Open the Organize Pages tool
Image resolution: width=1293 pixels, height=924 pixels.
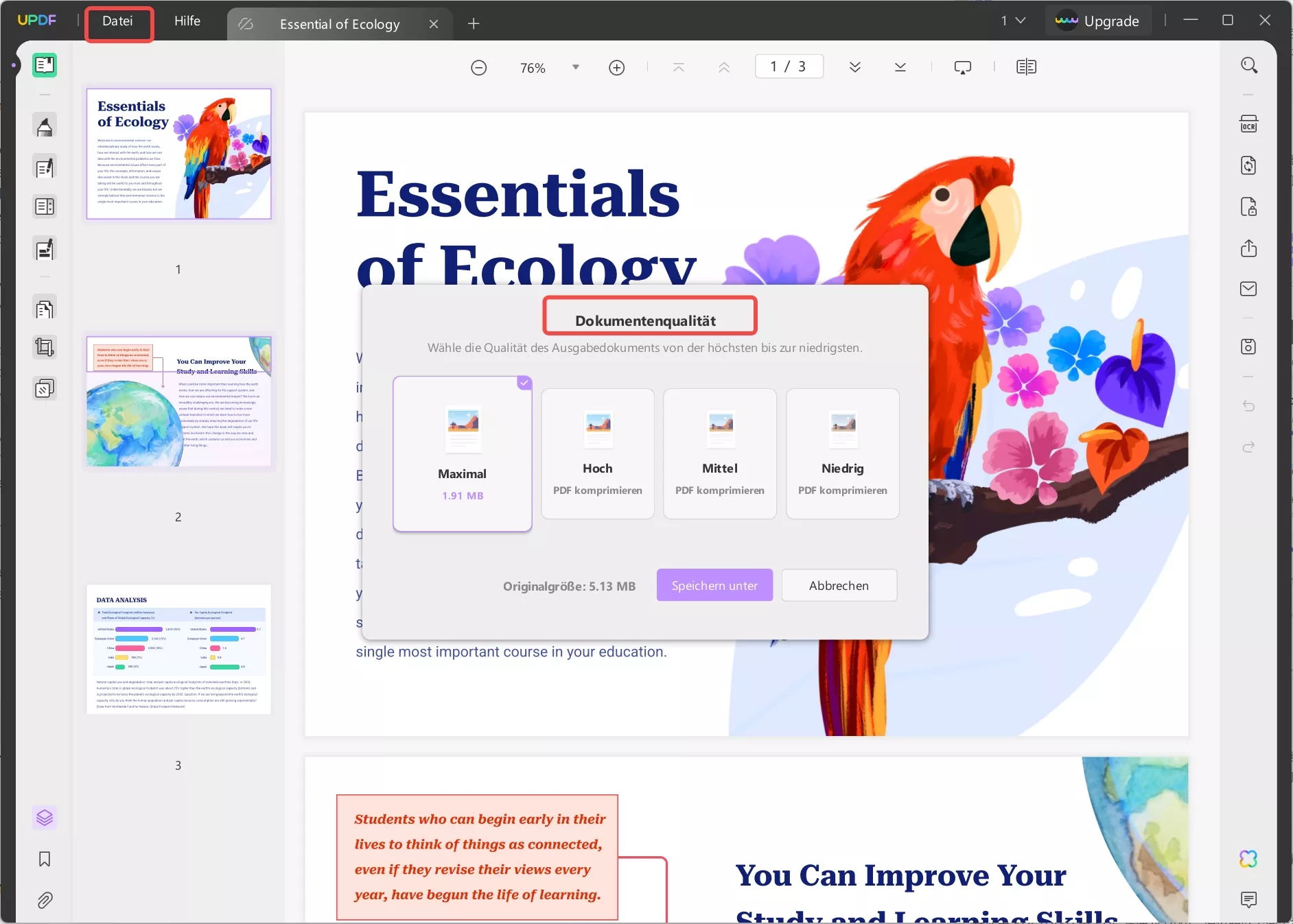45,206
